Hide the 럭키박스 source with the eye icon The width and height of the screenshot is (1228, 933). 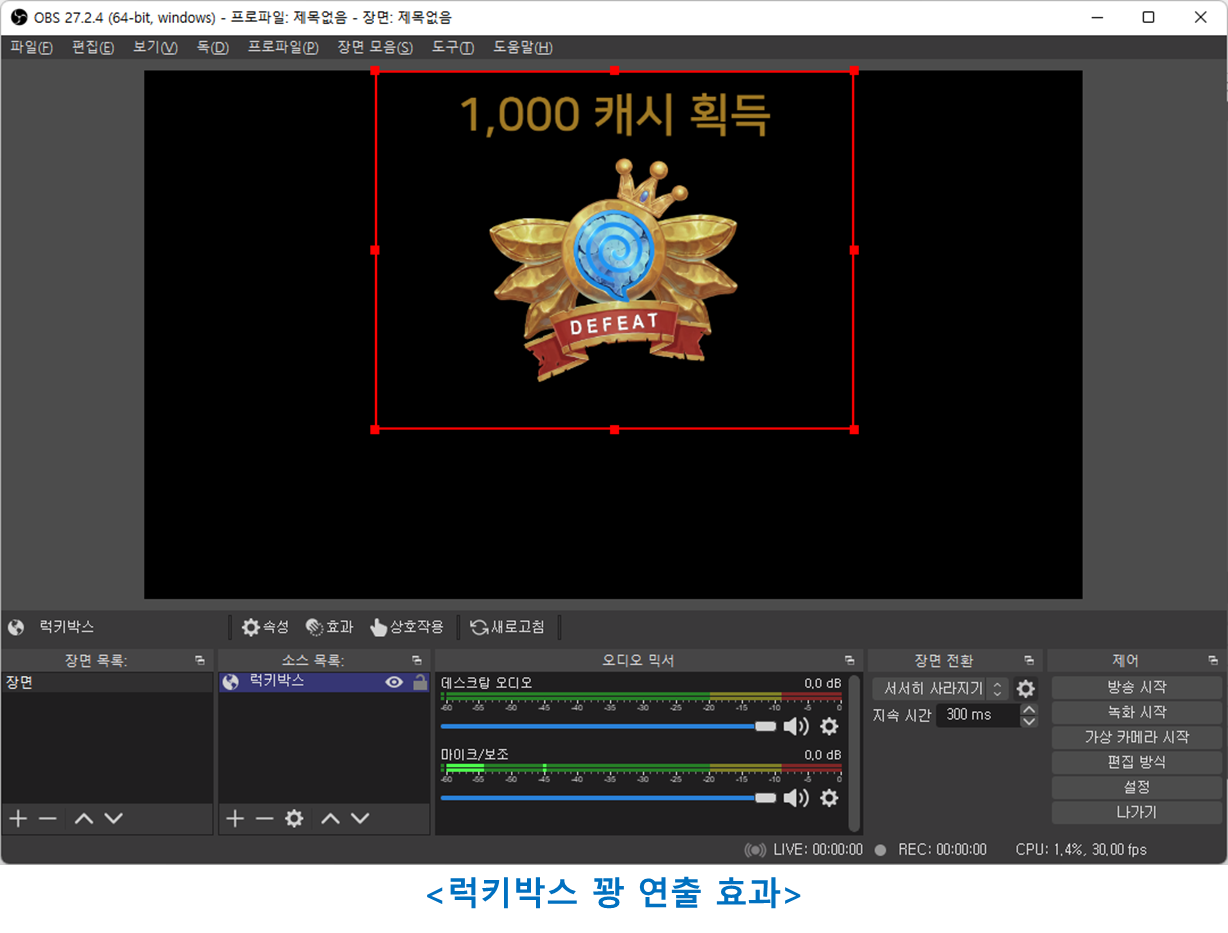coord(394,682)
